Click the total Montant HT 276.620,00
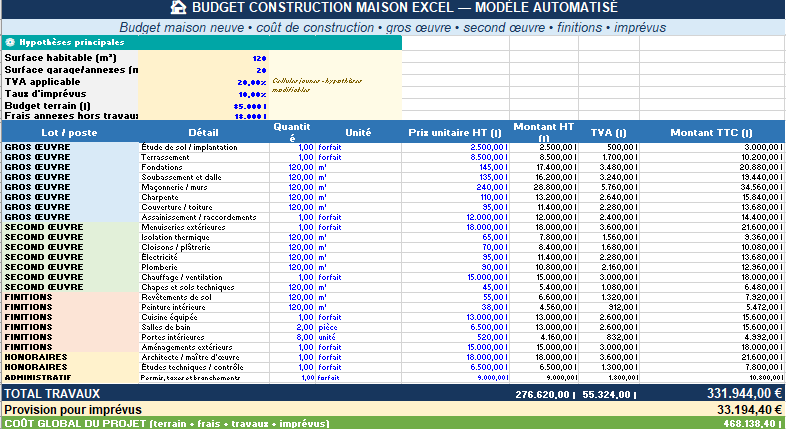Image resolution: width=786 pixels, height=429 pixels. click(x=545, y=395)
